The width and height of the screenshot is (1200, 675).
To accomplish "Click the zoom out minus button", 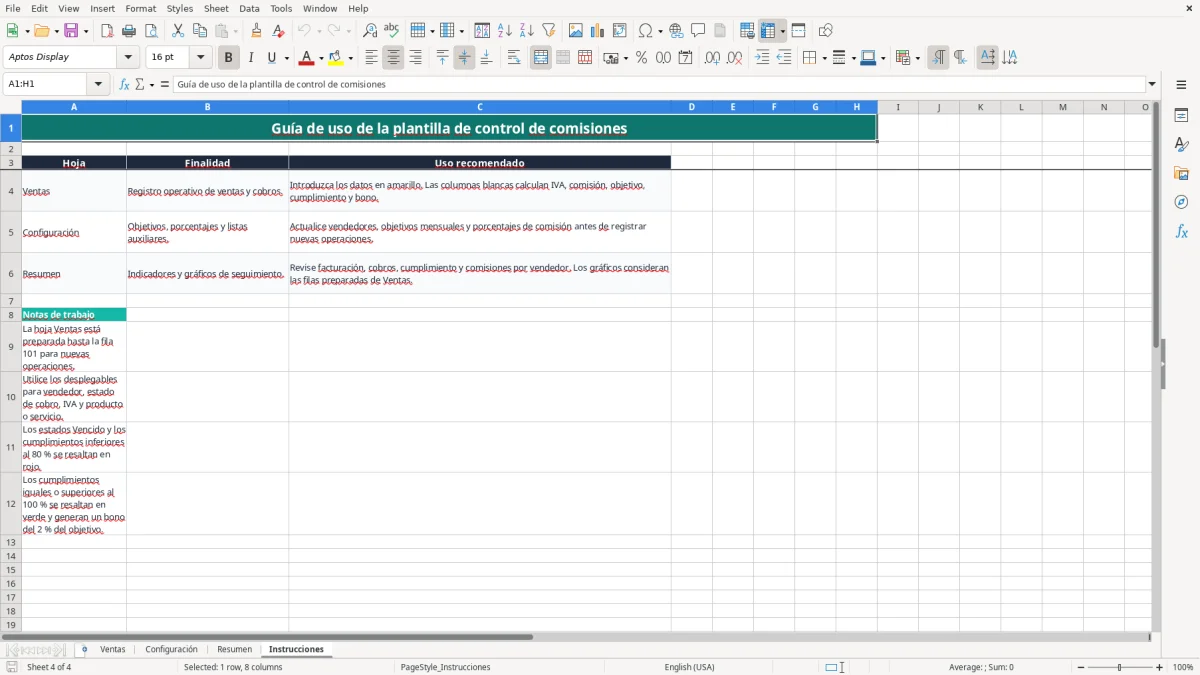I will click(1080, 667).
